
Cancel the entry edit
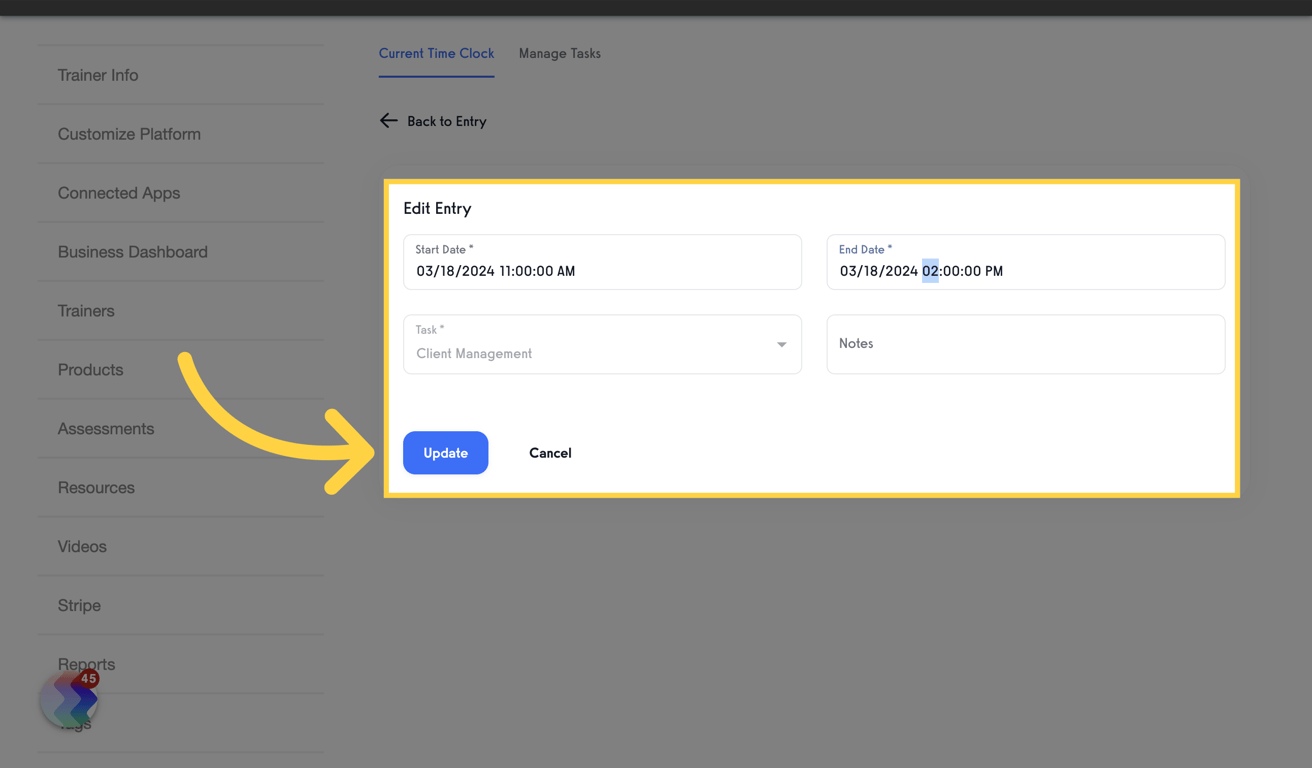click(x=550, y=453)
